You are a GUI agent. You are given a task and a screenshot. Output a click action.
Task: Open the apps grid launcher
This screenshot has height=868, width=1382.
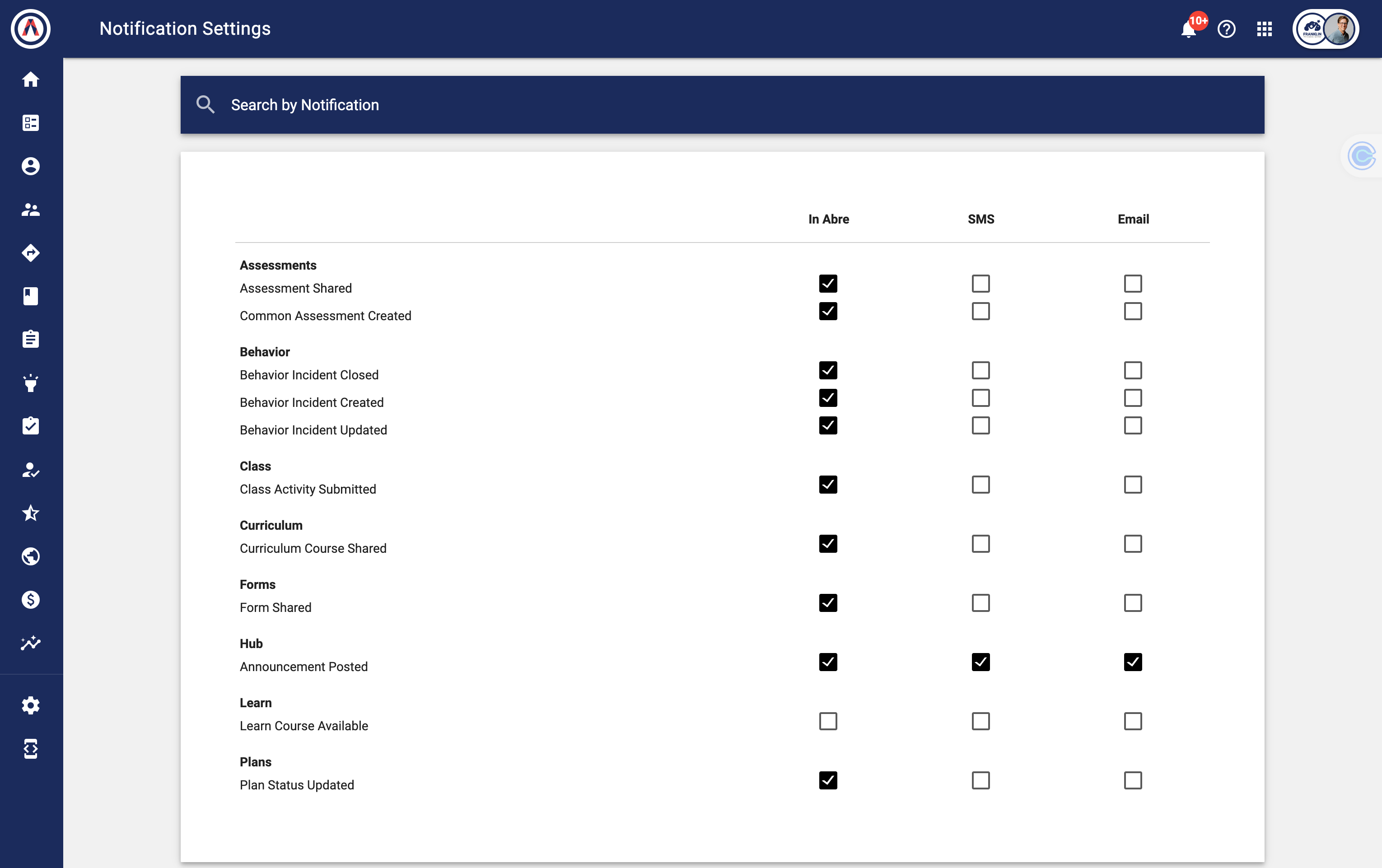click(x=1264, y=29)
